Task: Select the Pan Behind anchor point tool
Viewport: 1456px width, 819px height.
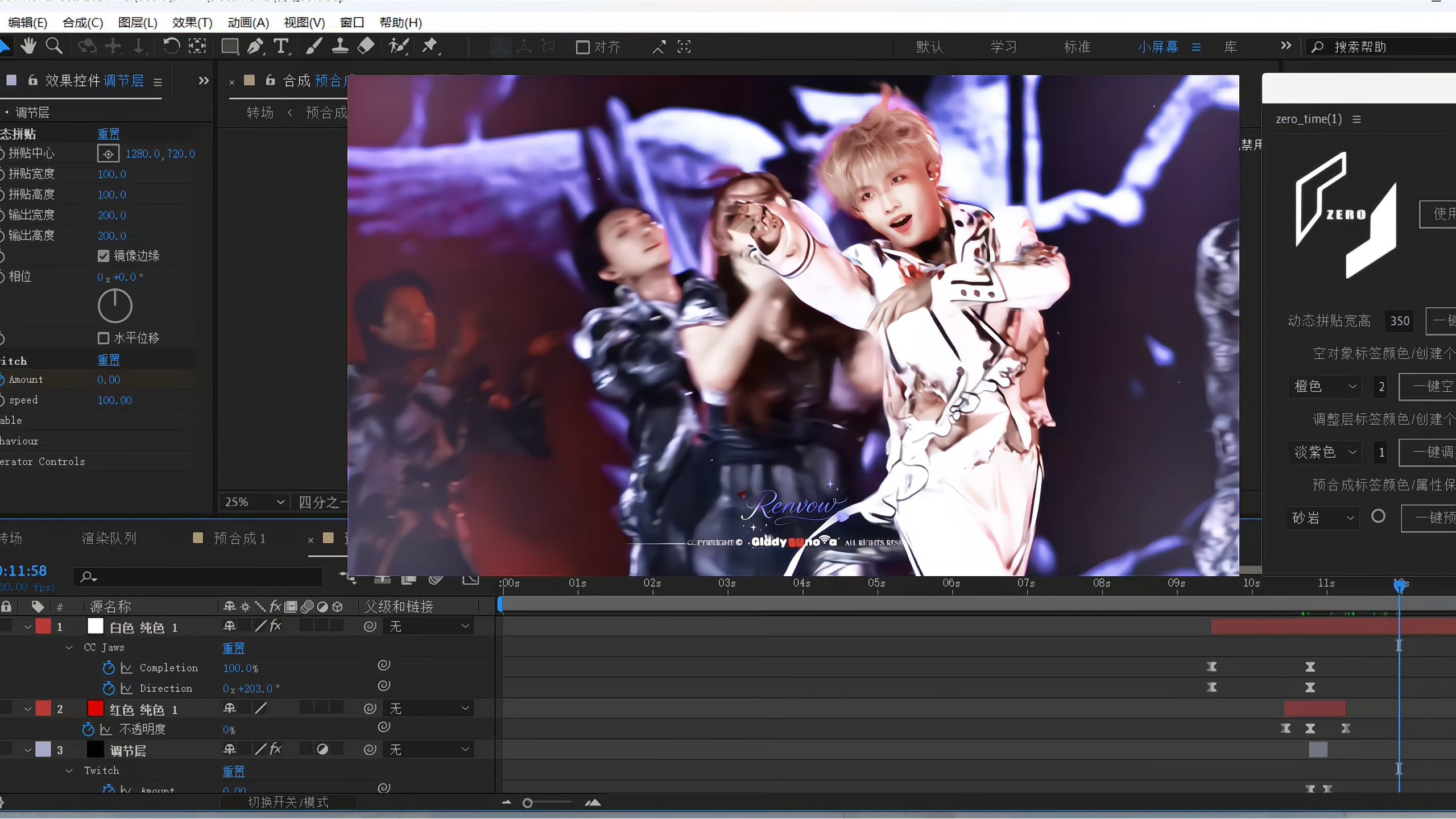Action: coord(197,46)
